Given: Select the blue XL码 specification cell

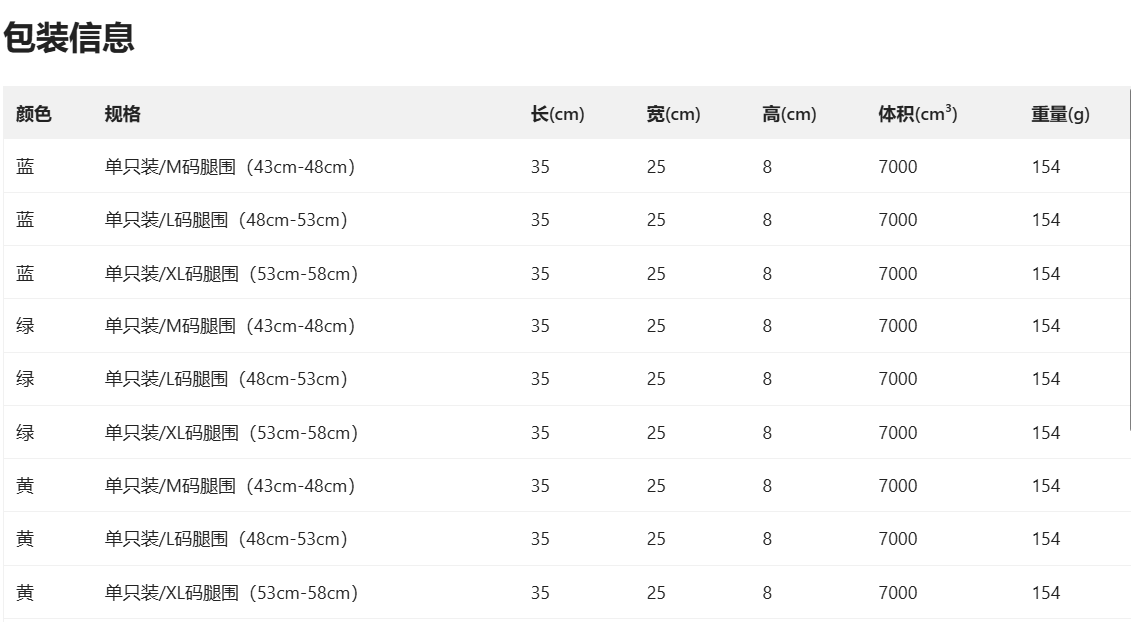Looking at the screenshot, I should [231, 273].
